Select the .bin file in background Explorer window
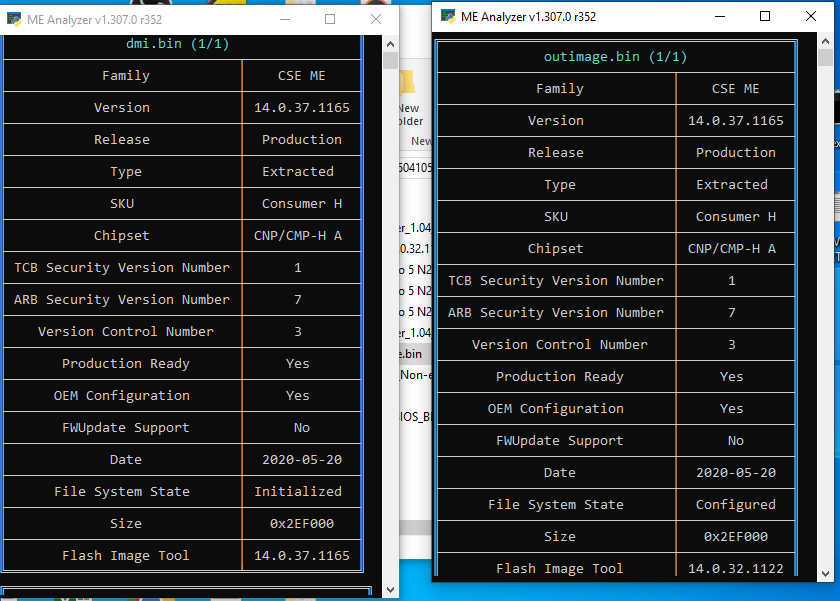The height and width of the screenshot is (601, 840). (x=415, y=354)
